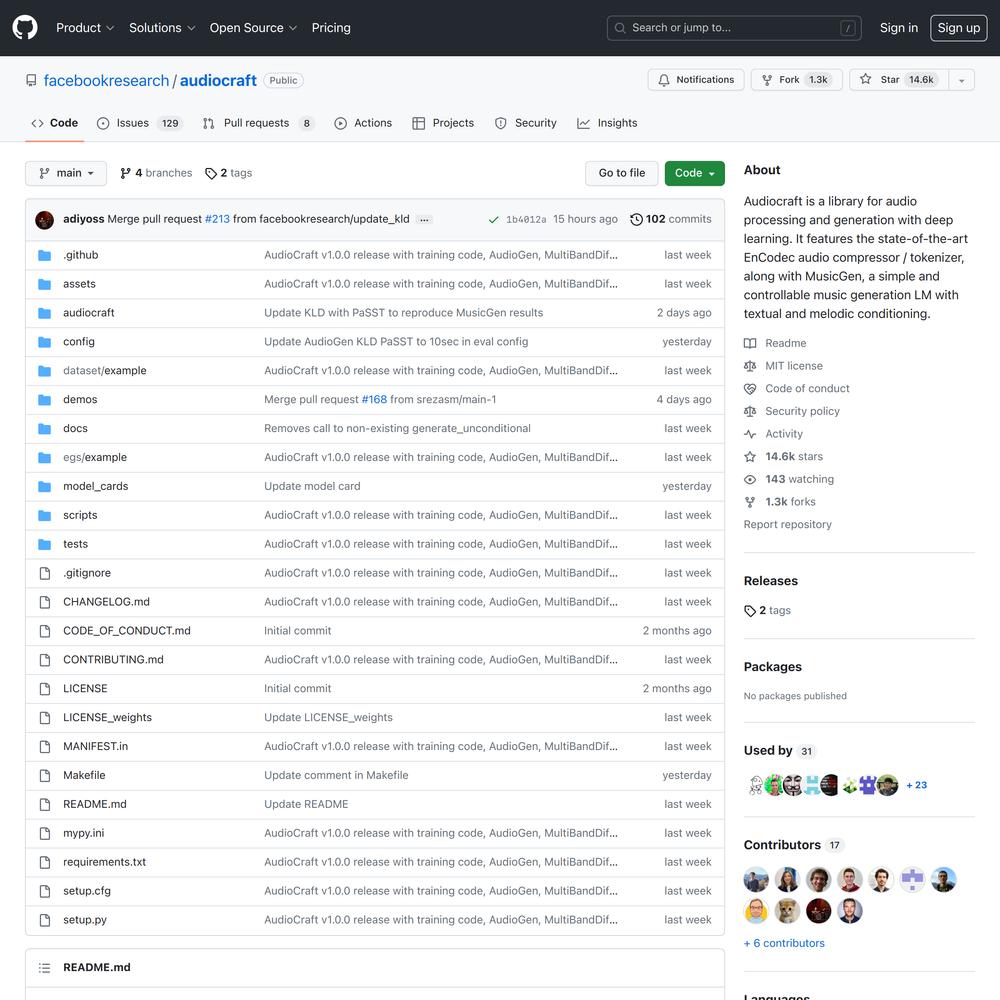1000x1000 pixels.
Task: Open commit hash 1b4012a
Action: click(526, 219)
